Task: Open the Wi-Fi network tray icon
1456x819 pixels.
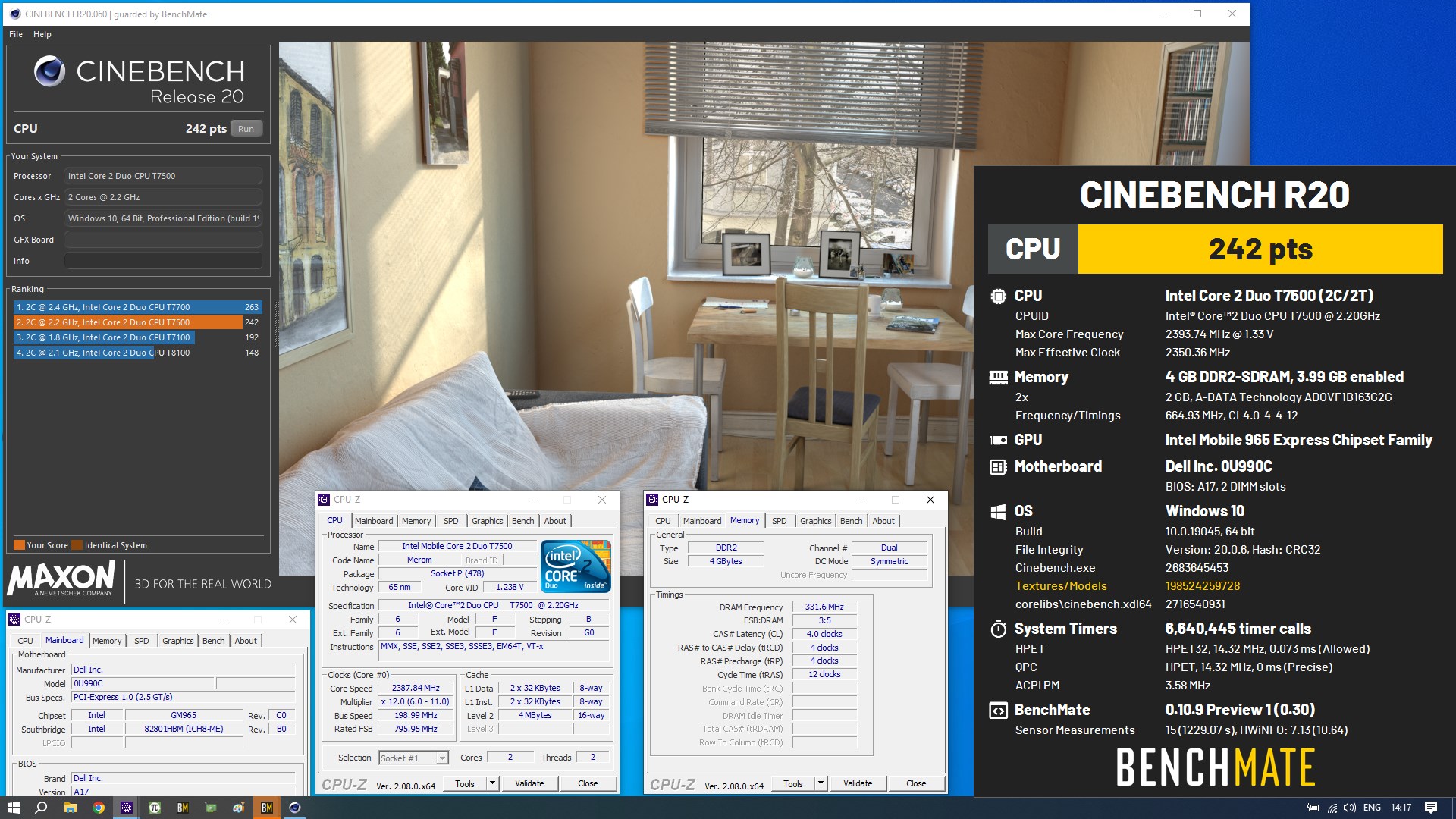Action: point(1332,808)
